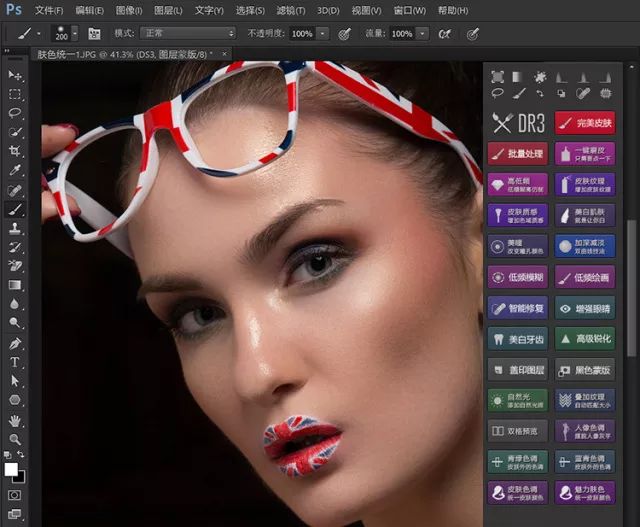Select the Zoom magnifier tool

(15, 438)
